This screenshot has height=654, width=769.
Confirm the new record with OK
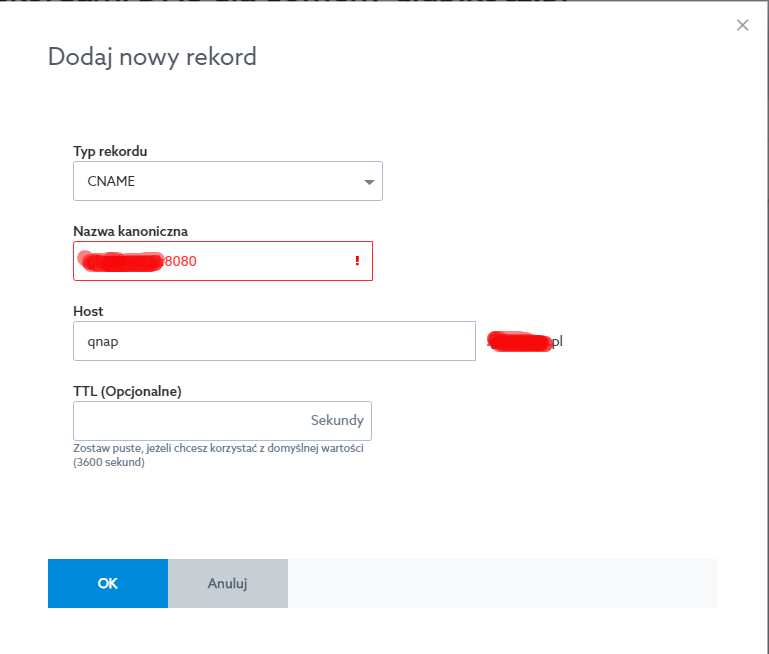(x=108, y=583)
